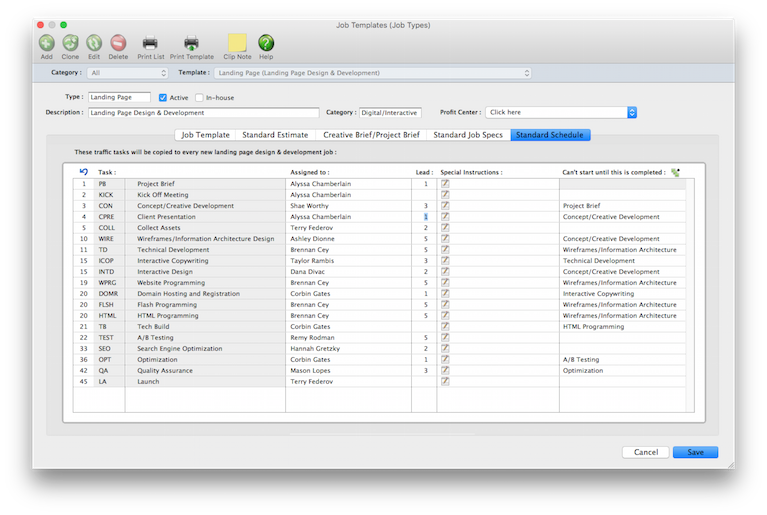The width and height of the screenshot is (767, 515).
Task: Open special instructions note for Project Brief
Action: click(x=445, y=184)
